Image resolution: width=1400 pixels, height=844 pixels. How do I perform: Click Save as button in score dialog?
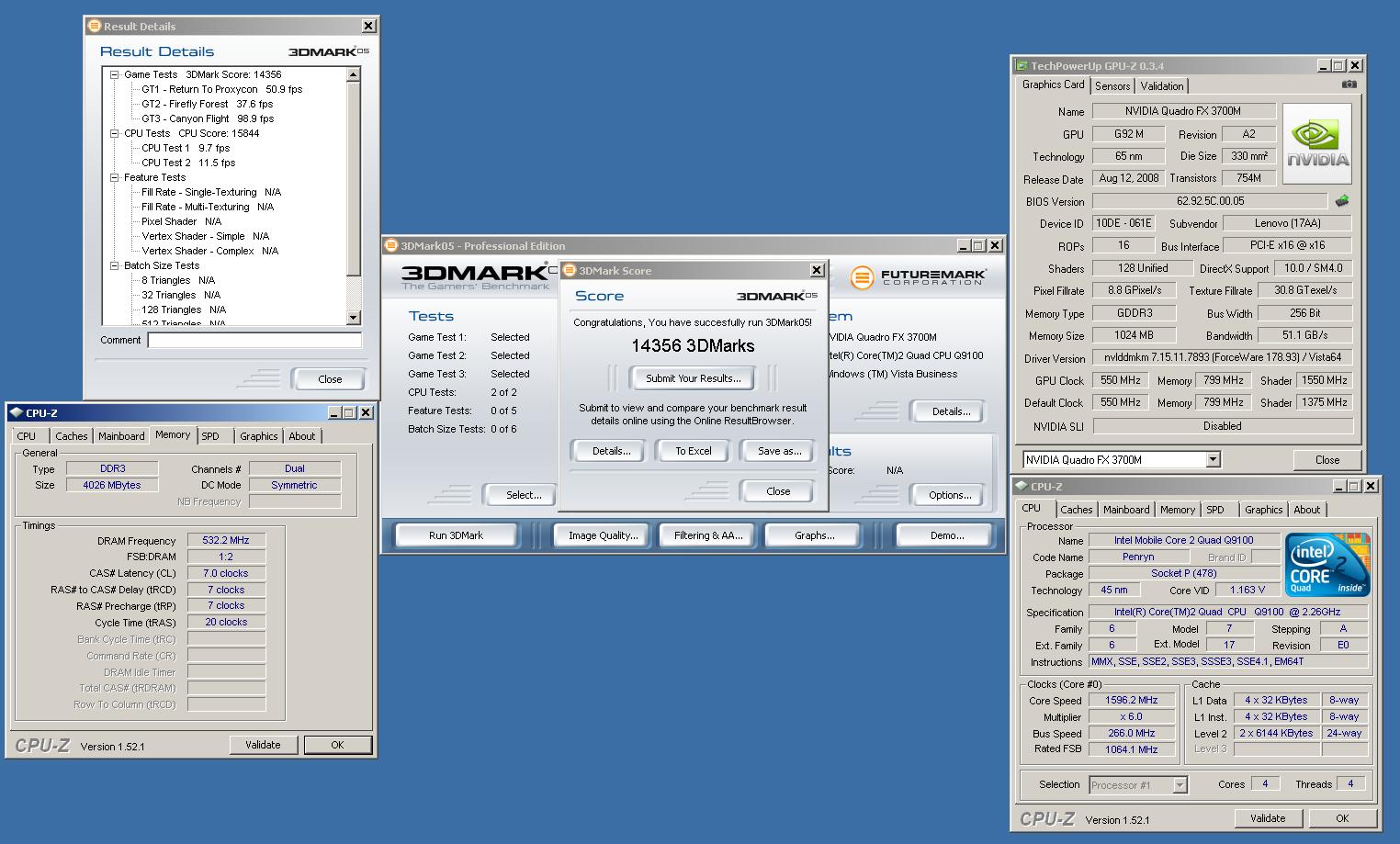[779, 451]
